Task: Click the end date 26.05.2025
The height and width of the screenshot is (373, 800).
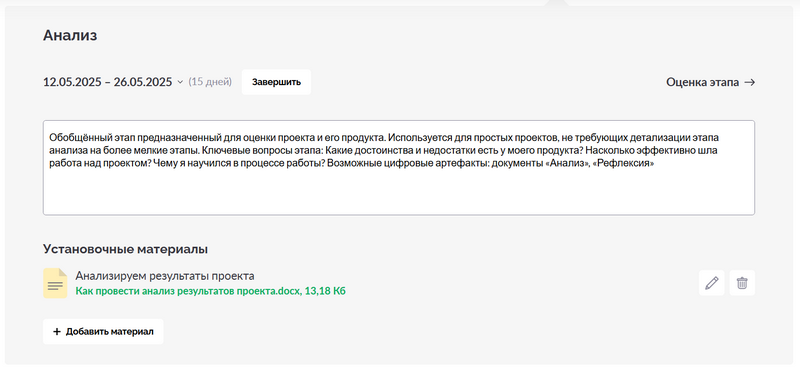Action: click(143, 82)
